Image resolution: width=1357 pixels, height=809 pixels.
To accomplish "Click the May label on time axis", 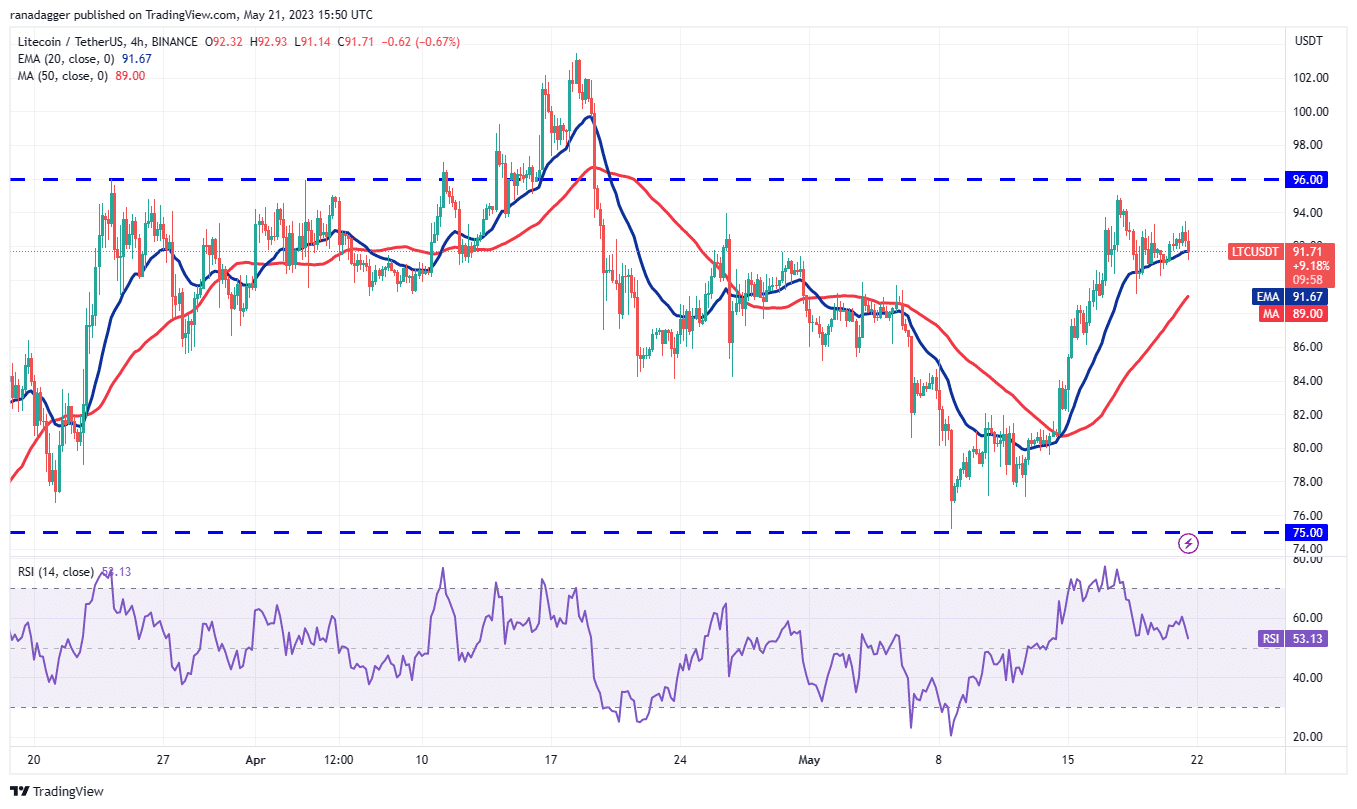I will (x=809, y=760).
